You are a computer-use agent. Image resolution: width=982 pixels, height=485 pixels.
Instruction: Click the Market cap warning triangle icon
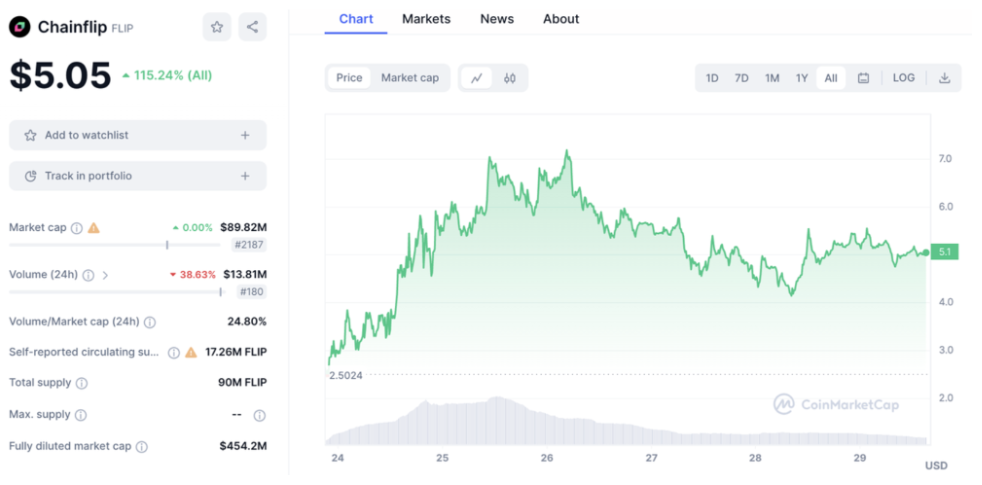click(x=94, y=228)
